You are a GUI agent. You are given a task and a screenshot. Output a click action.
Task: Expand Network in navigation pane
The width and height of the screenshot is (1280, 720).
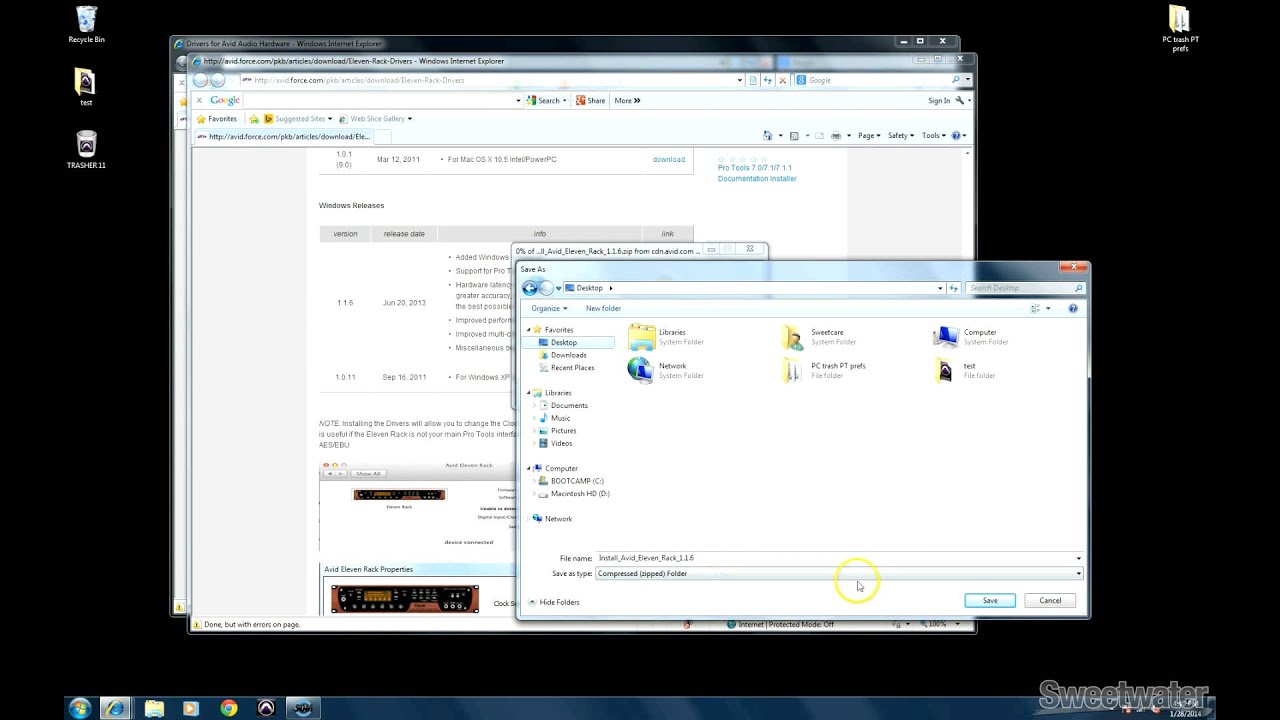(529, 518)
